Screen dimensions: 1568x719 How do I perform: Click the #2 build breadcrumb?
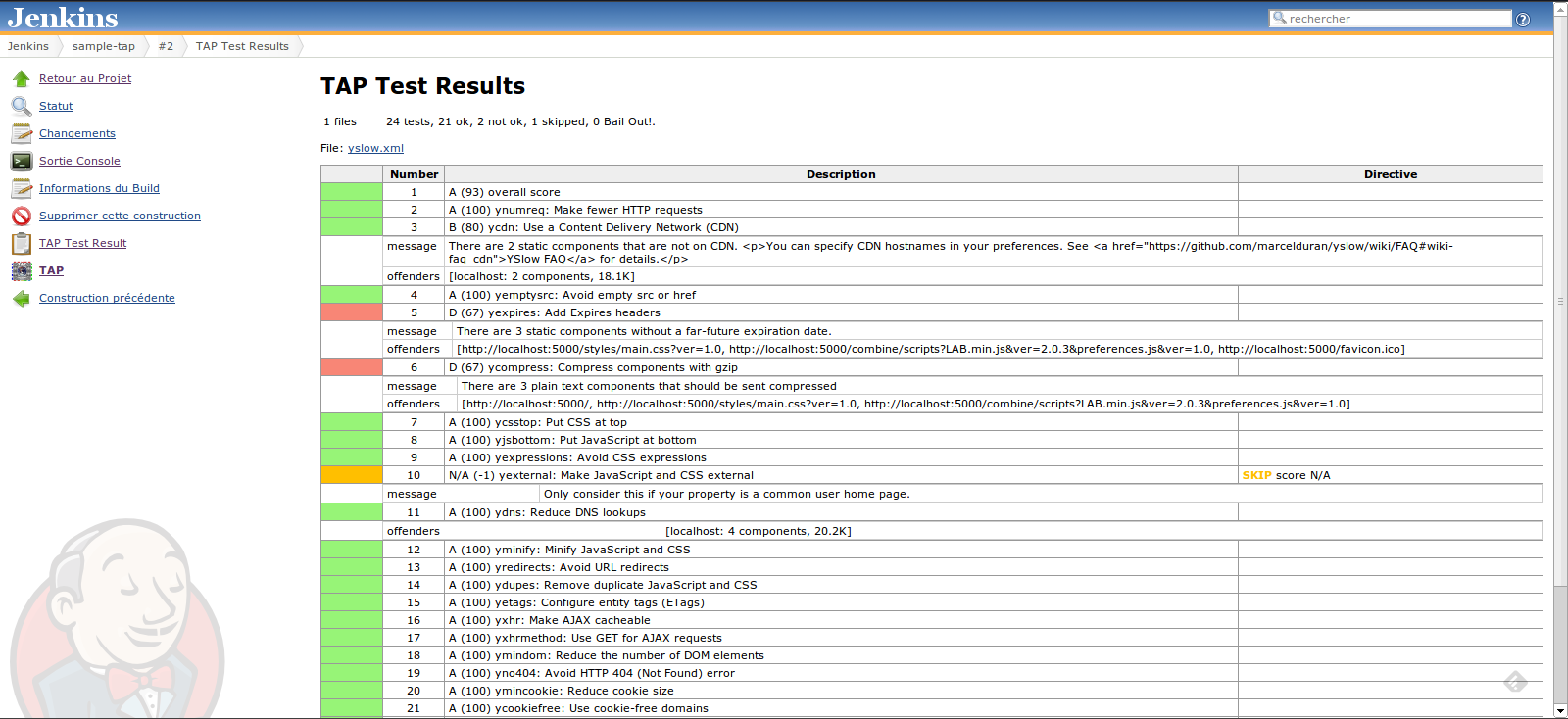point(166,46)
